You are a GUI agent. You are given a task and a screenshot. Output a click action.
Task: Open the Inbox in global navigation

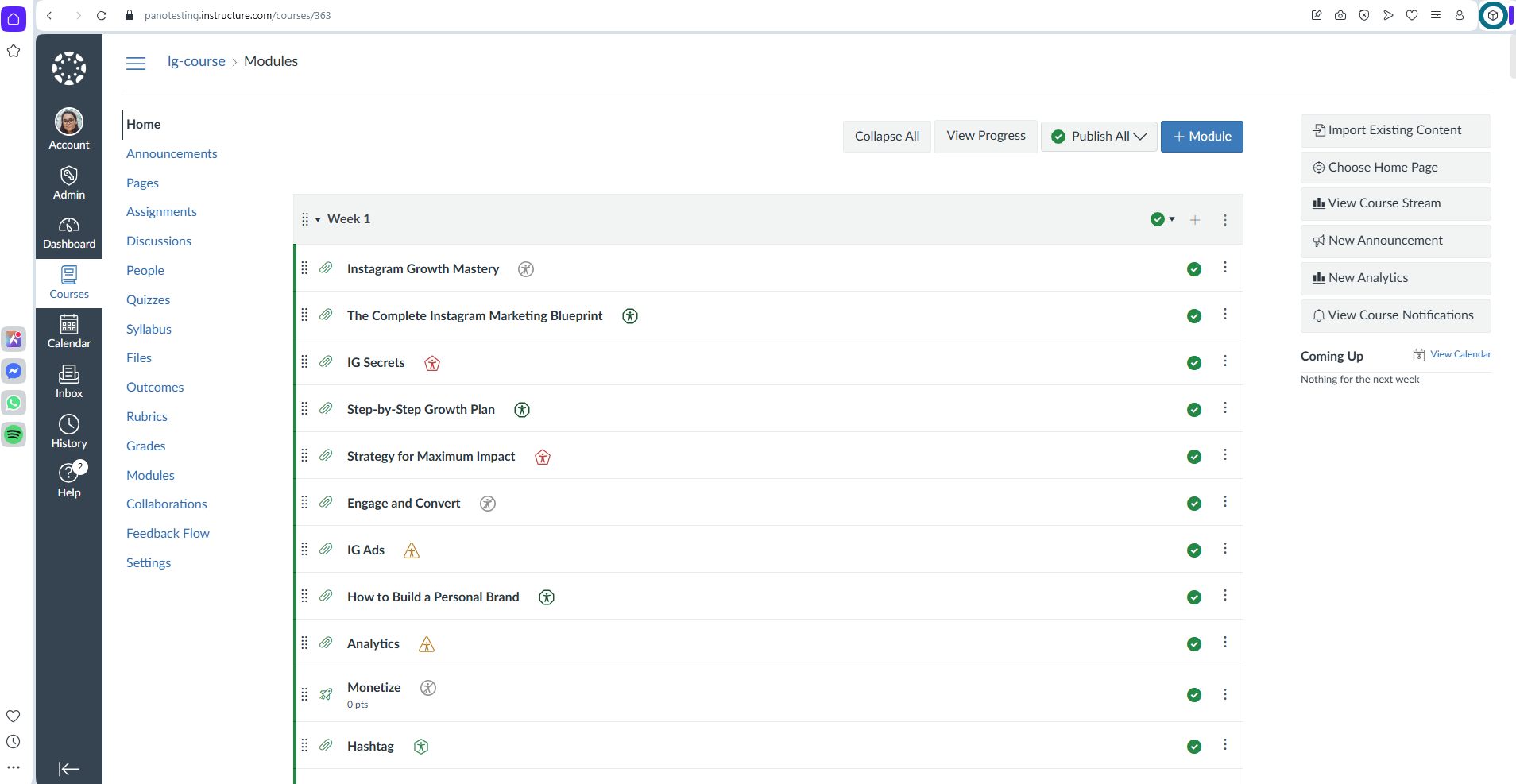(69, 382)
